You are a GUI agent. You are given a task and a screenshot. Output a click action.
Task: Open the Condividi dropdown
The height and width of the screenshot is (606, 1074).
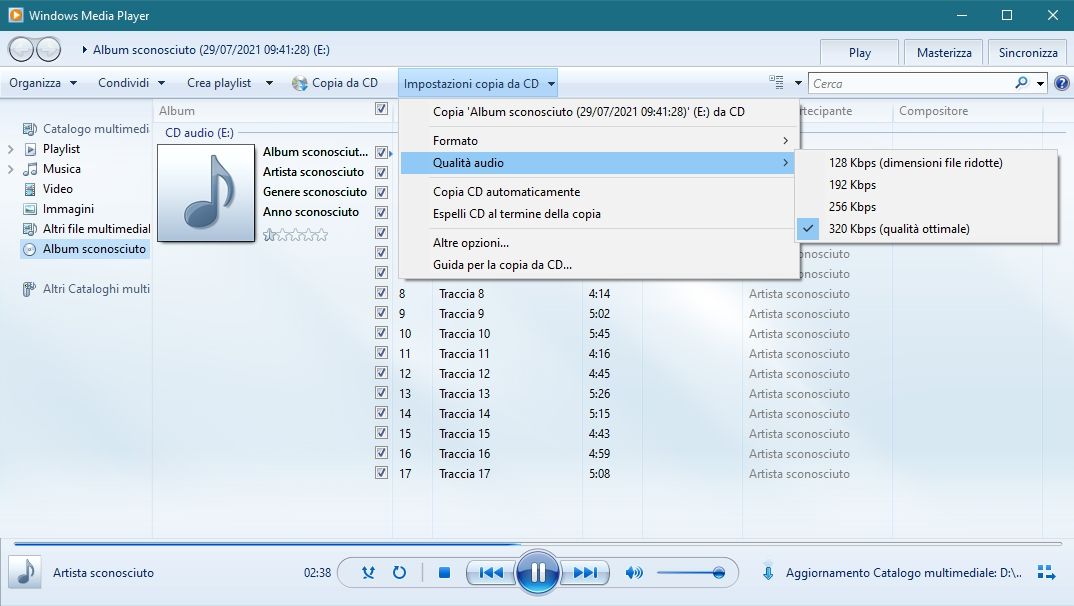click(x=132, y=83)
